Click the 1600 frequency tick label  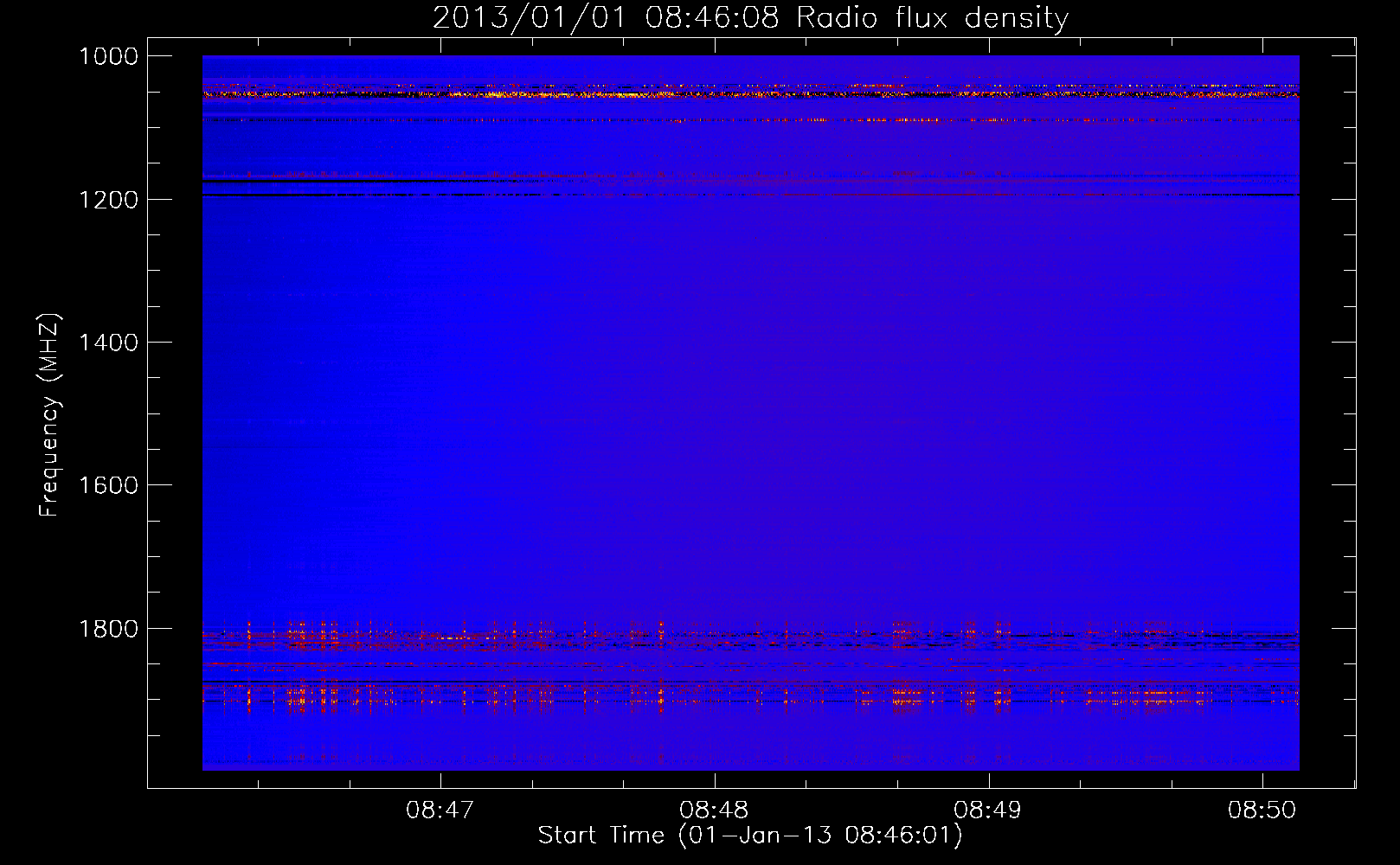pos(108,485)
